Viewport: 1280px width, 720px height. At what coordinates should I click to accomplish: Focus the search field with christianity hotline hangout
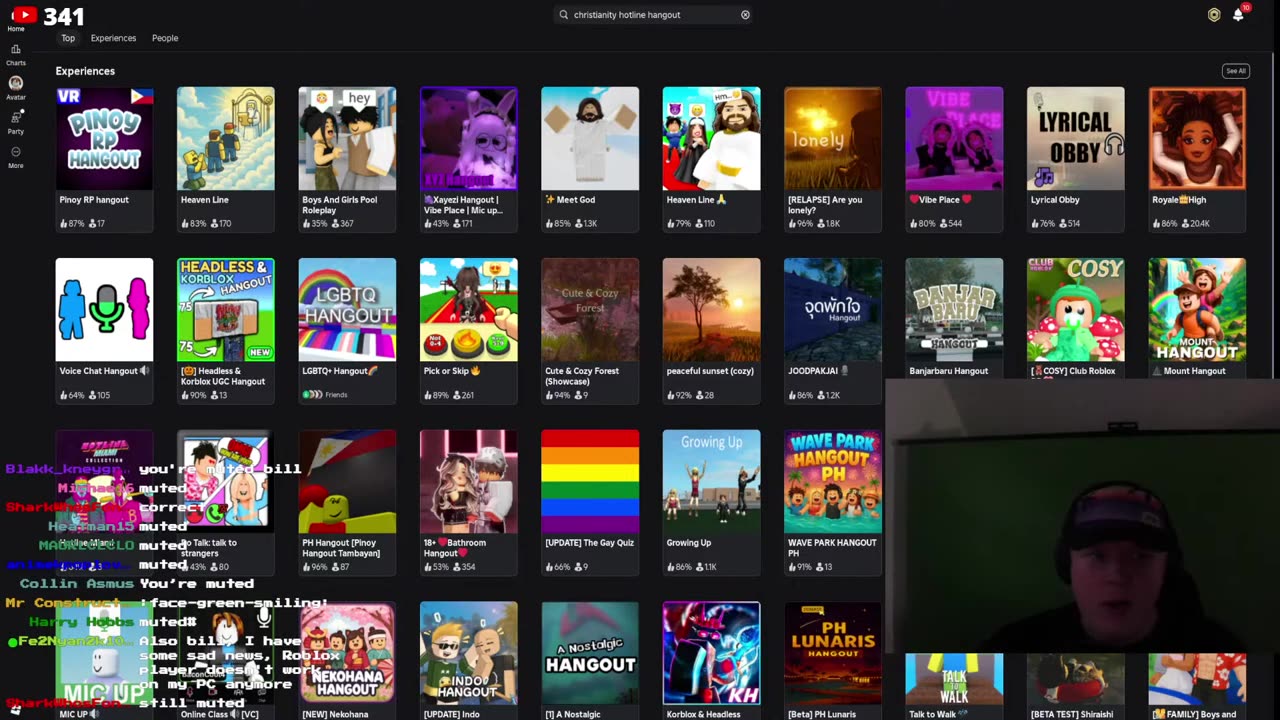[x=654, y=15]
